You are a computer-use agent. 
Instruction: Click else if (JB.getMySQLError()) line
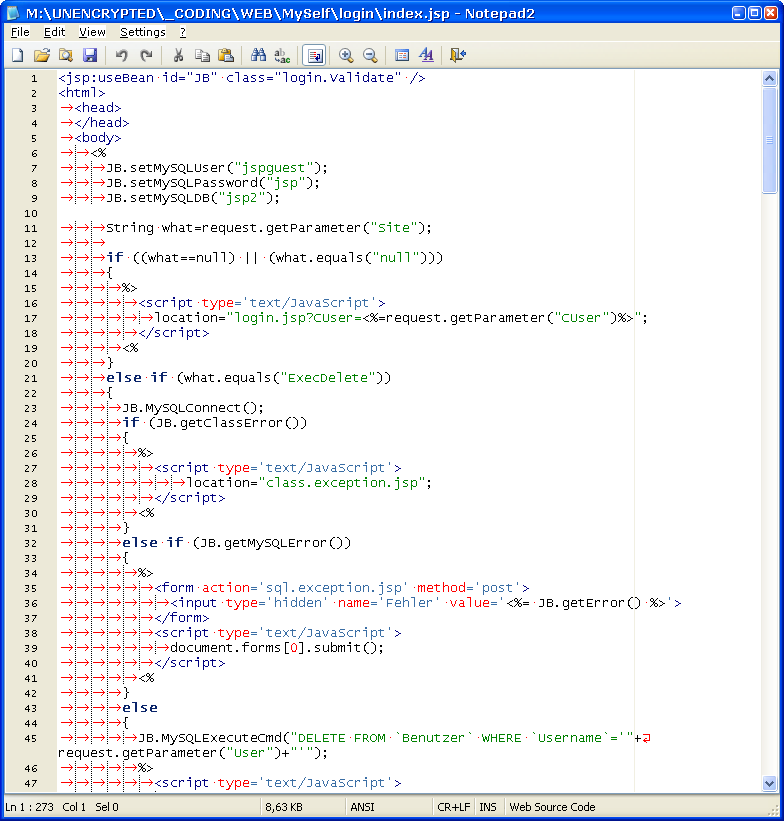(237, 543)
